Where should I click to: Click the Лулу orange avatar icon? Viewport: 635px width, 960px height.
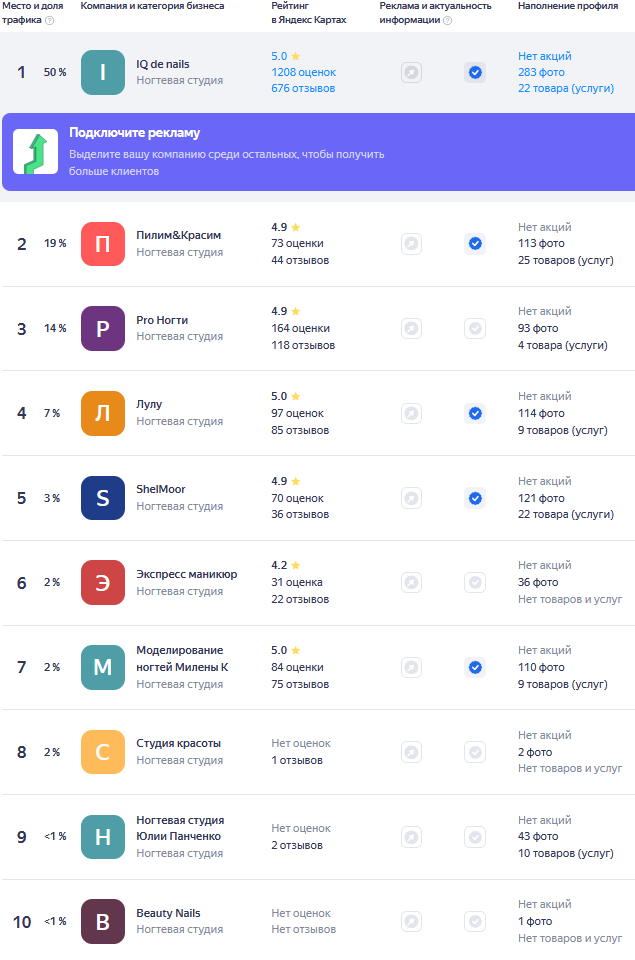103,413
